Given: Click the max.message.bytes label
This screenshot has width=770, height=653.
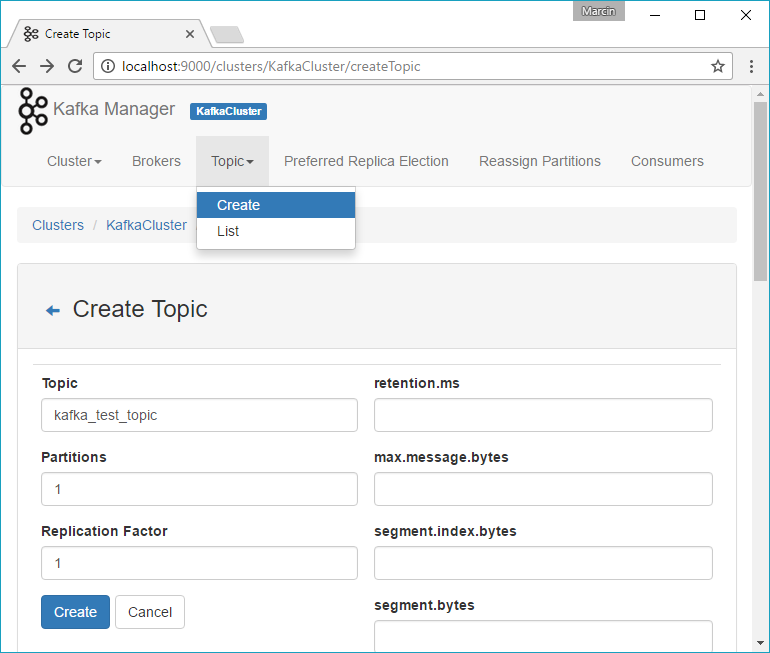Looking at the screenshot, I should (x=441, y=457).
